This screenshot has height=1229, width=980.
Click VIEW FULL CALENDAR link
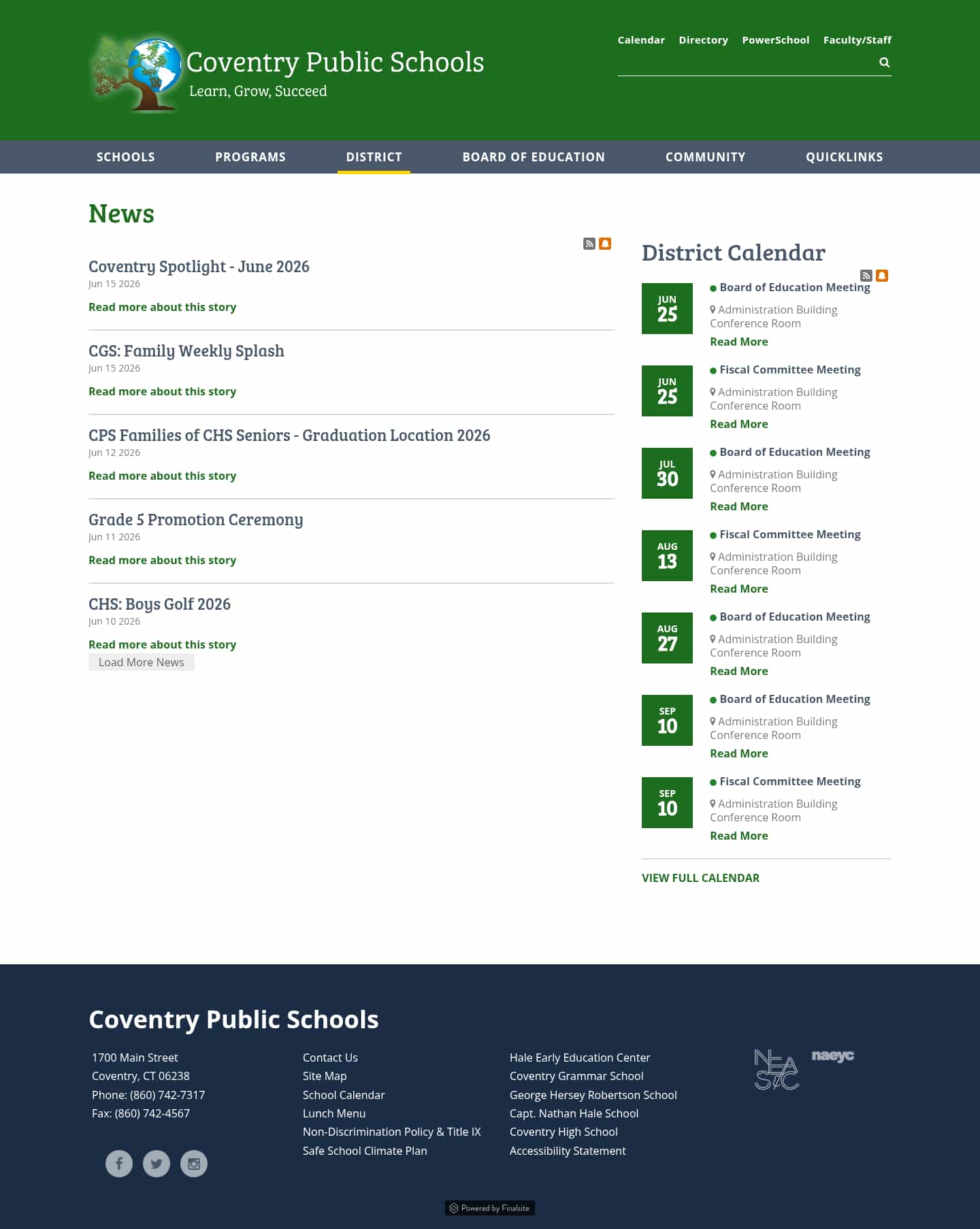700,878
